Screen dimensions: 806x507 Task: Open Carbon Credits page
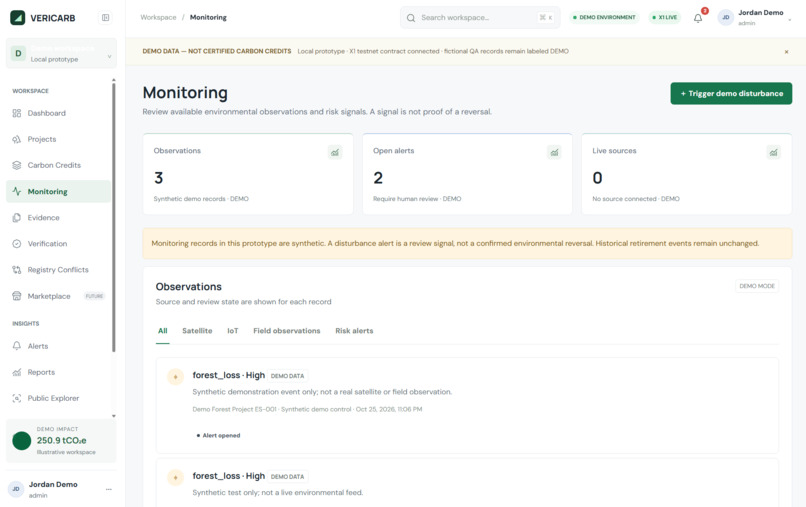click(x=58, y=165)
